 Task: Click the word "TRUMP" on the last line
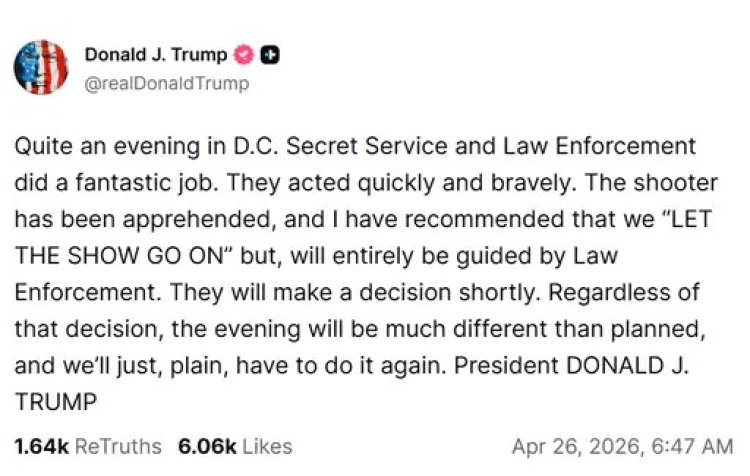[56, 400]
